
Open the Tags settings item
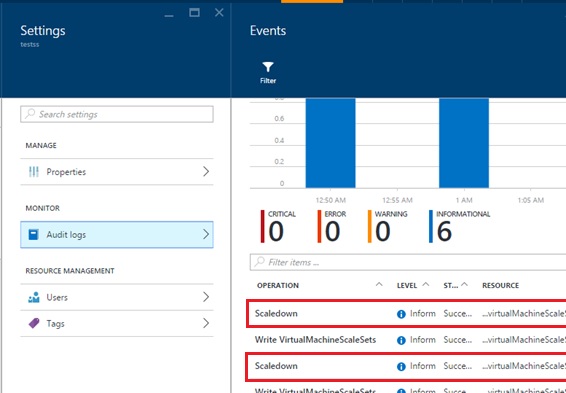[117, 323]
